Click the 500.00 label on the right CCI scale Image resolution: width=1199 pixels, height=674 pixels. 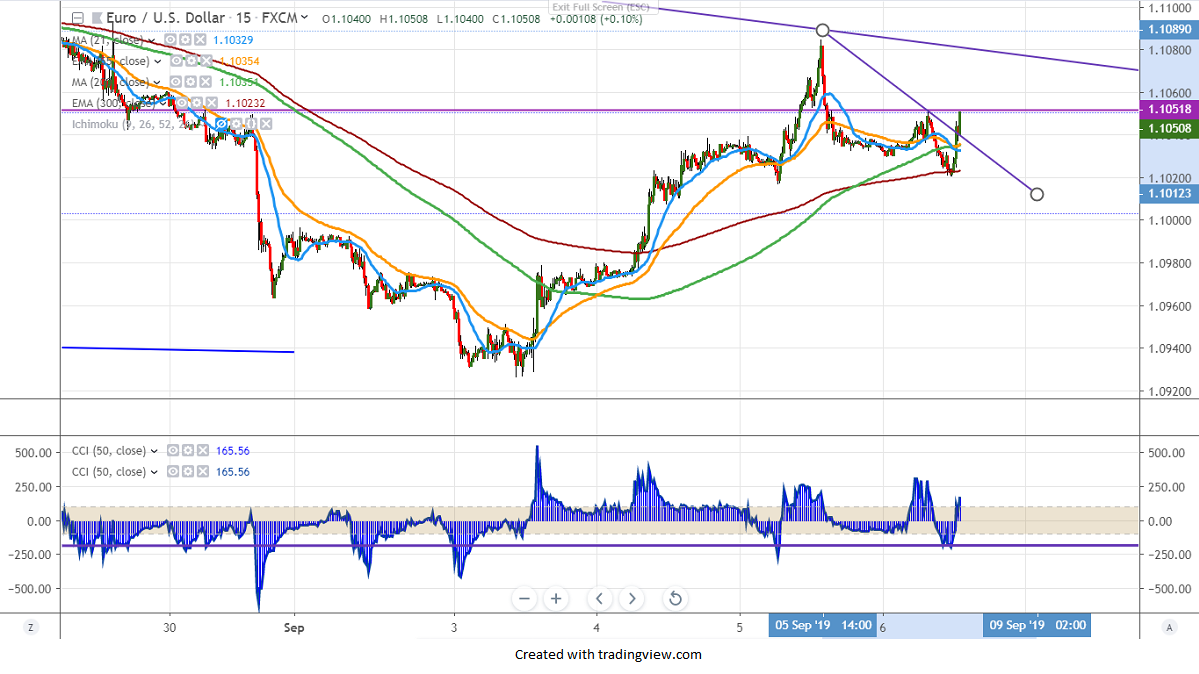[x=1166, y=453]
